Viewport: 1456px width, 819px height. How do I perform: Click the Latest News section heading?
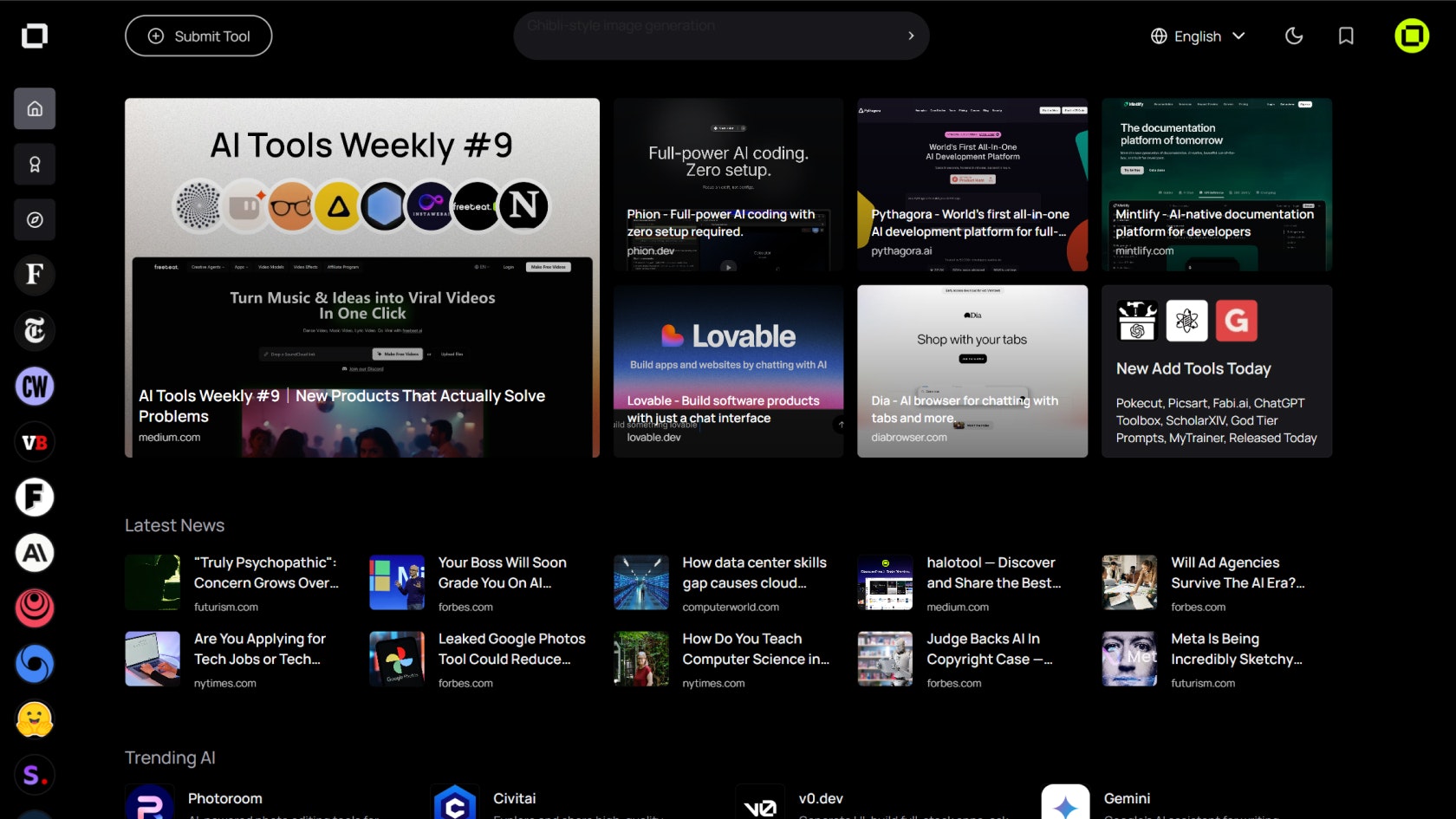click(x=174, y=525)
